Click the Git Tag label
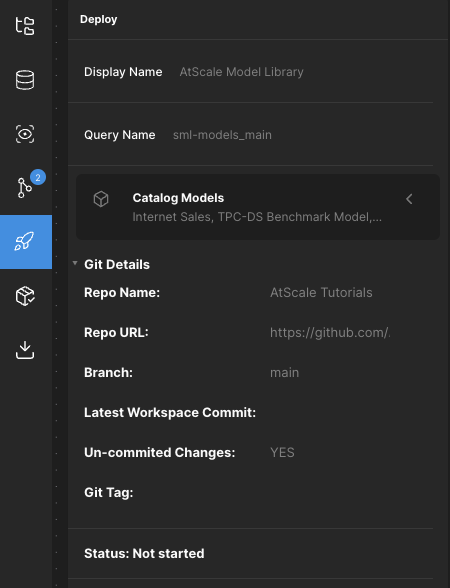The width and height of the screenshot is (450, 588). point(109,492)
